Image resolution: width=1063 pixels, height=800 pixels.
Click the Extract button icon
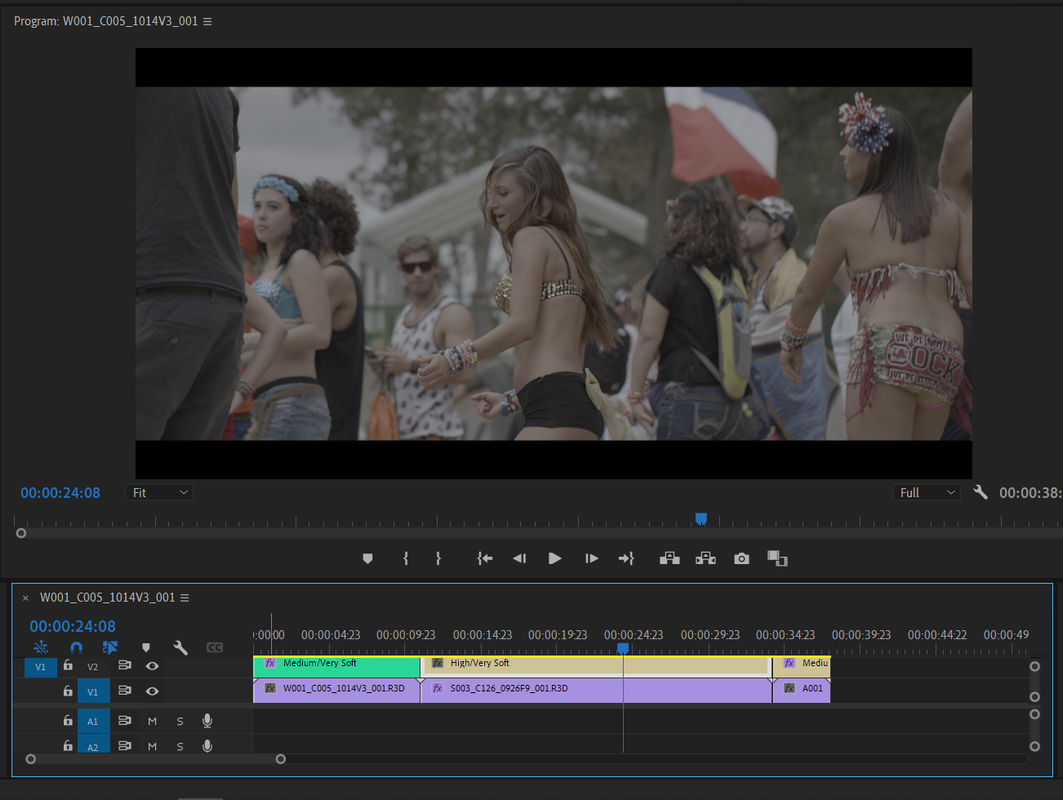point(706,558)
